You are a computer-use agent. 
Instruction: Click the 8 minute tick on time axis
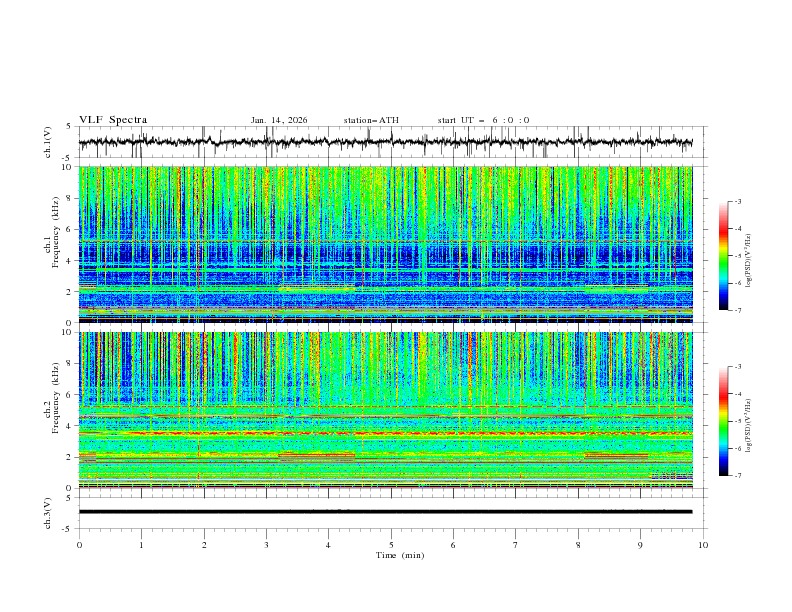[578, 543]
